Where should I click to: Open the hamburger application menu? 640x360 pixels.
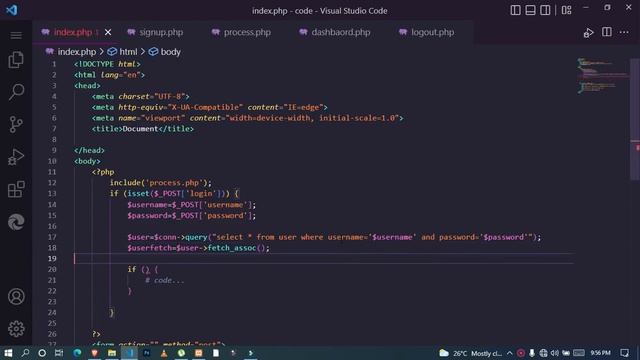(x=16, y=36)
